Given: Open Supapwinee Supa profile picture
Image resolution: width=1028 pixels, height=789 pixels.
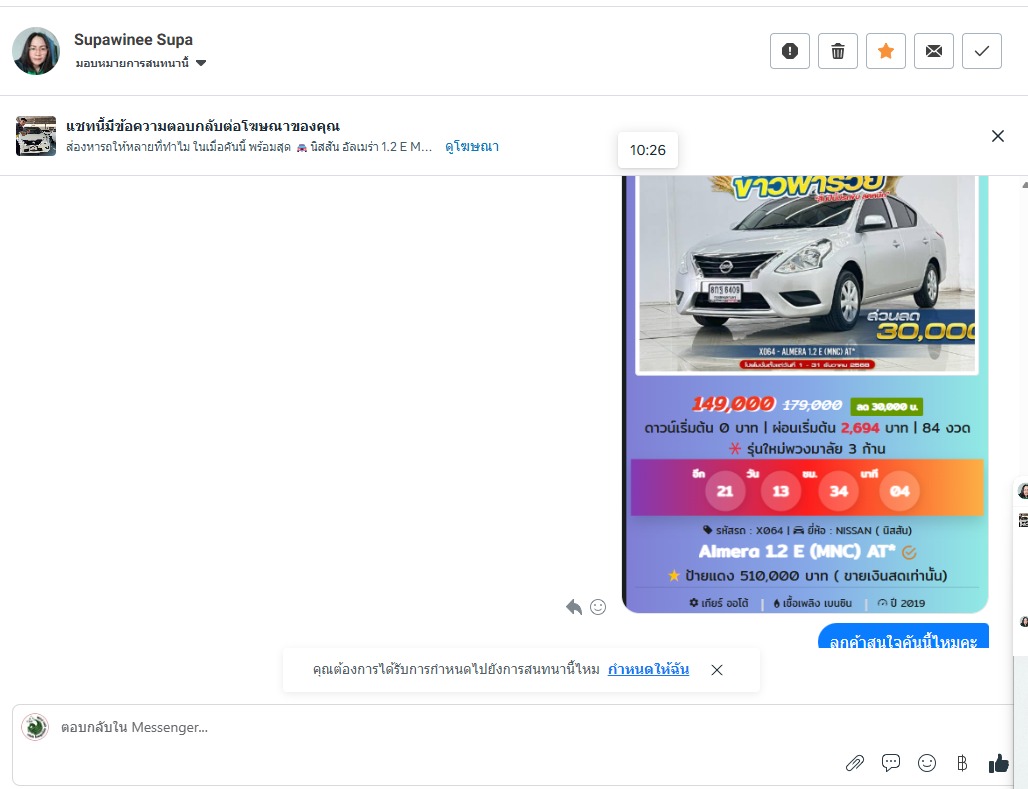Looking at the screenshot, I should pyautogui.click(x=35, y=51).
